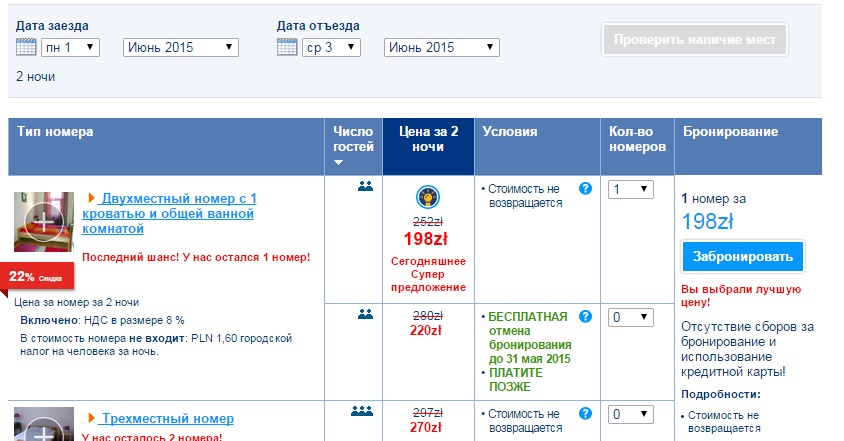Click 'Последний шанс! У нас остался 1 номер!' text
Screen dimensions: 844x441
point(196,257)
